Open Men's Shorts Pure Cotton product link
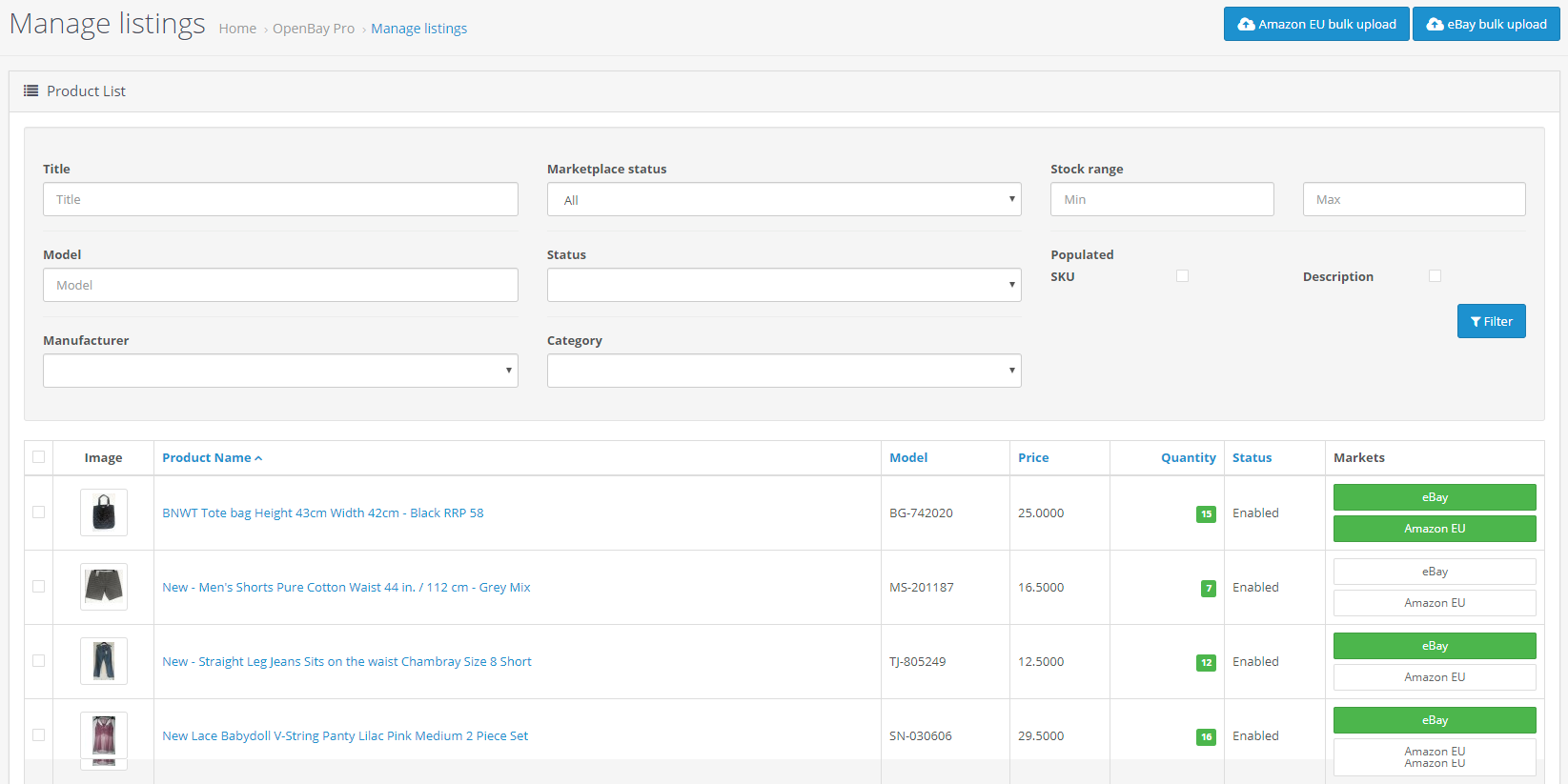The height and width of the screenshot is (784, 1568). coord(346,587)
